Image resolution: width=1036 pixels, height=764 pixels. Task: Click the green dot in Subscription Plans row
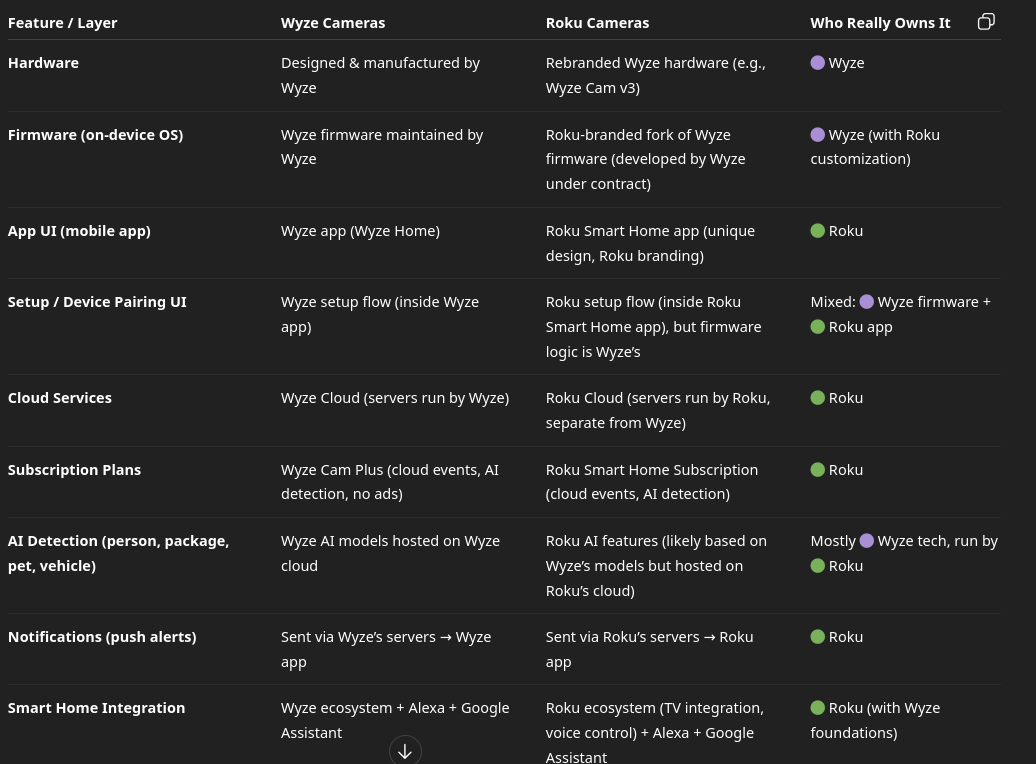pos(817,470)
